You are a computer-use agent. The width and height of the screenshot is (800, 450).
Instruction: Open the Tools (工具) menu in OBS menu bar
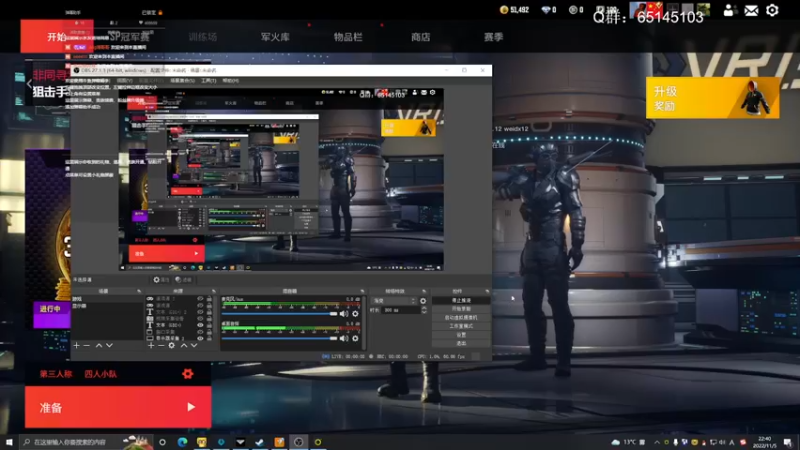coord(208,81)
